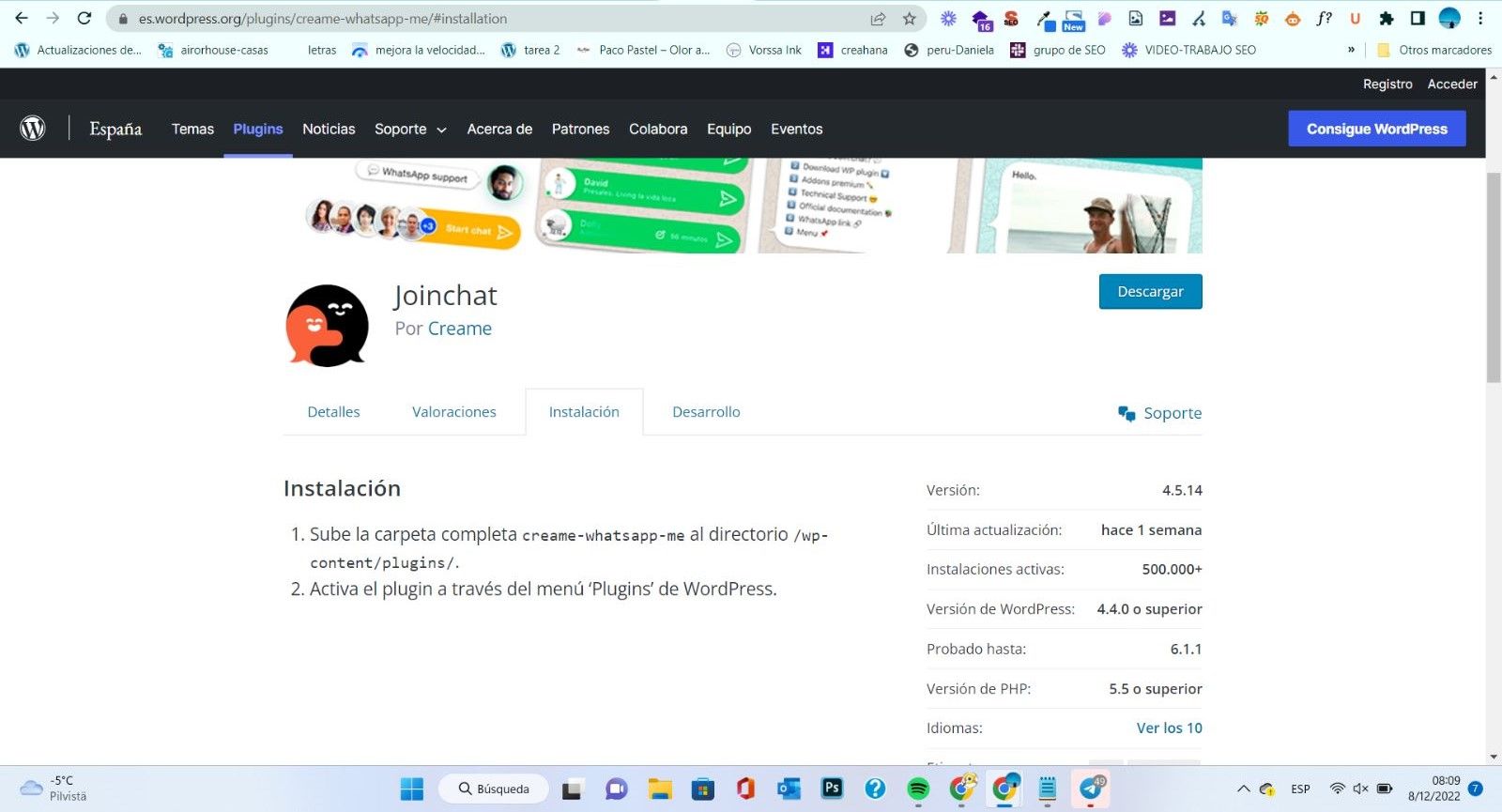Open the weather widget showing -5°C
Image resolution: width=1502 pixels, height=812 pixels.
54,789
